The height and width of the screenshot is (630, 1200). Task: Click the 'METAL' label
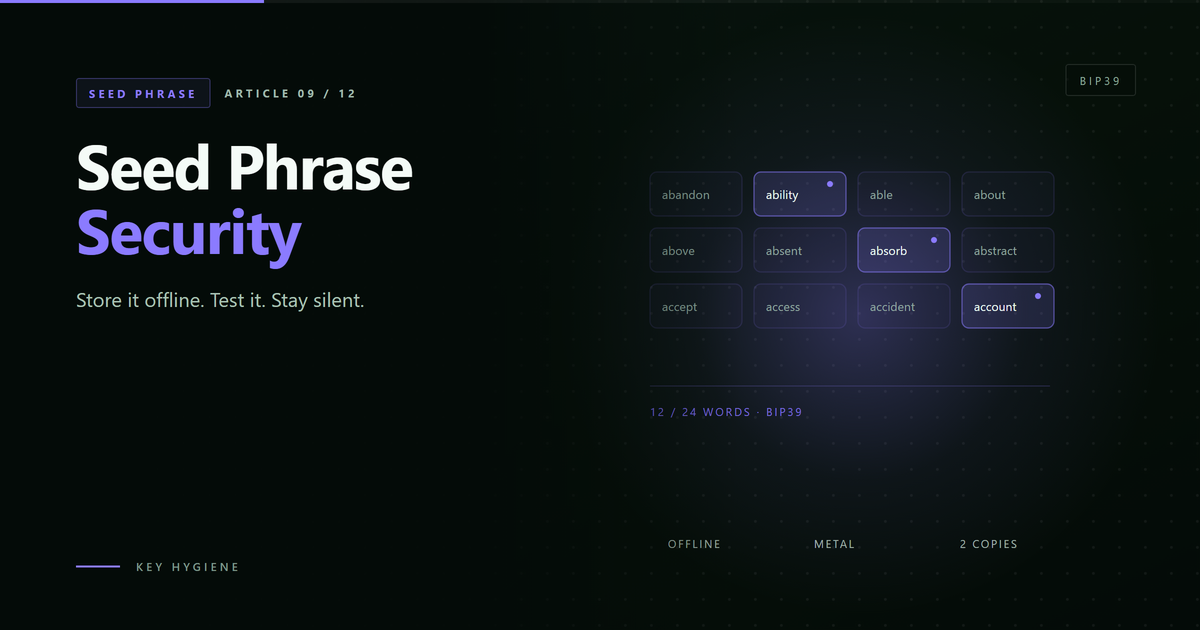click(834, 544)
